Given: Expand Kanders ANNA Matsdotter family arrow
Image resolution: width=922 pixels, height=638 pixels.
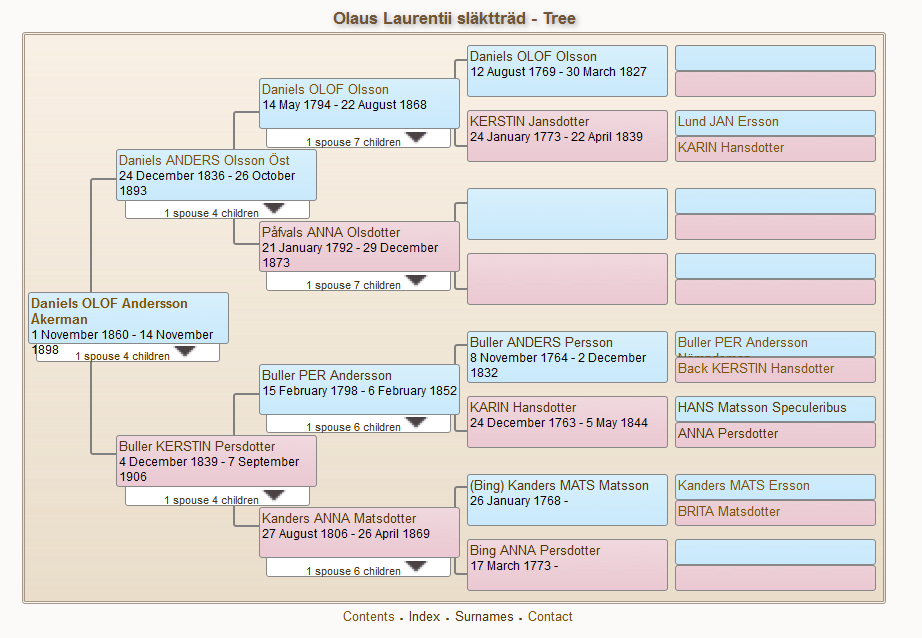Looking at the screenshot, I should tap(415, 566).
